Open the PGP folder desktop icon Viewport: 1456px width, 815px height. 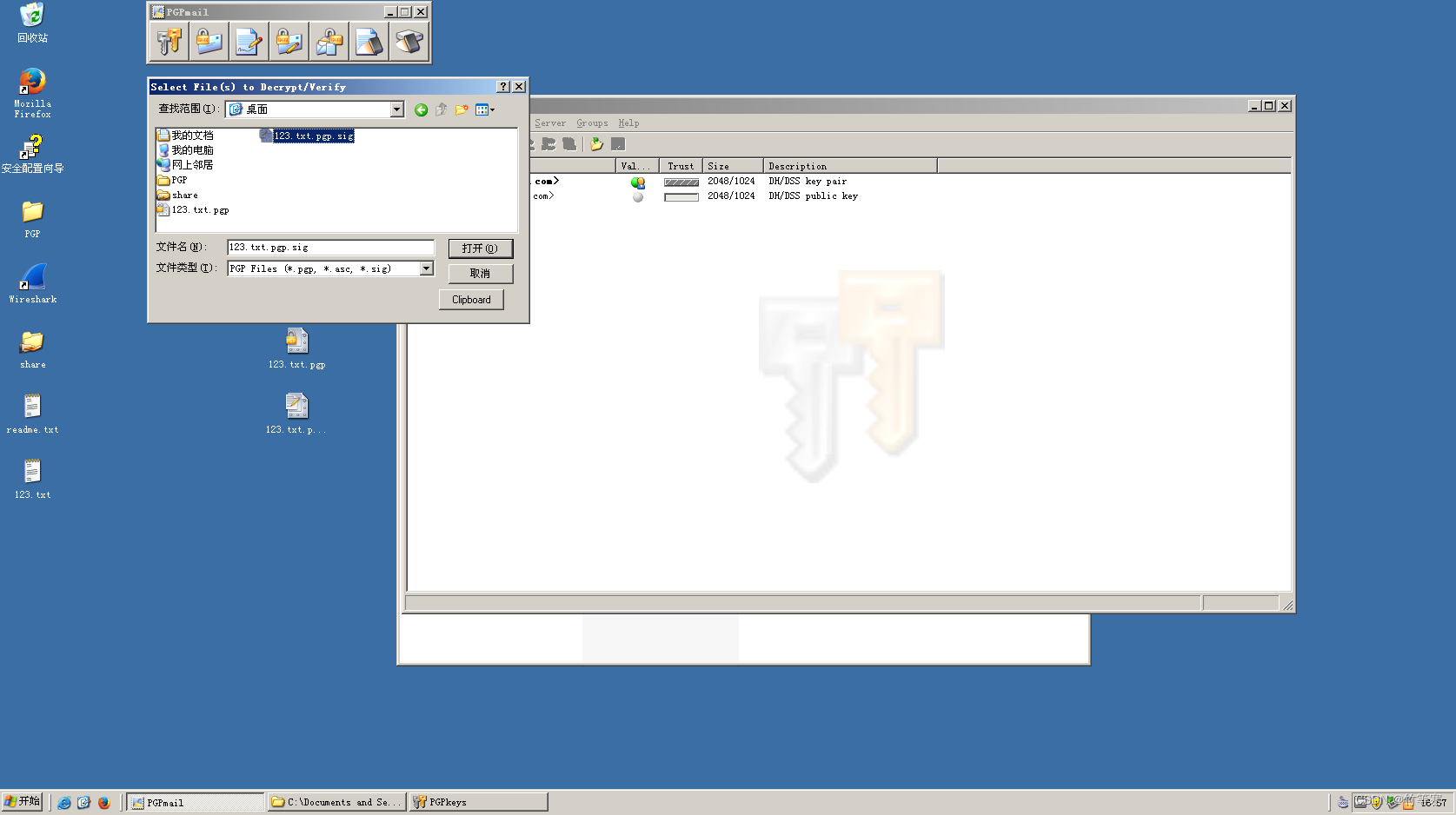pos(32,219)
